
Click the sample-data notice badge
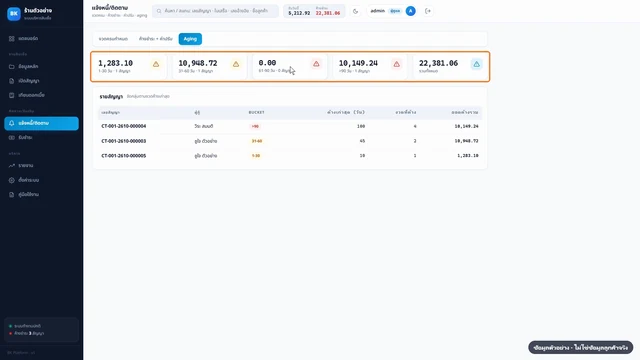[x=580, y=348]
